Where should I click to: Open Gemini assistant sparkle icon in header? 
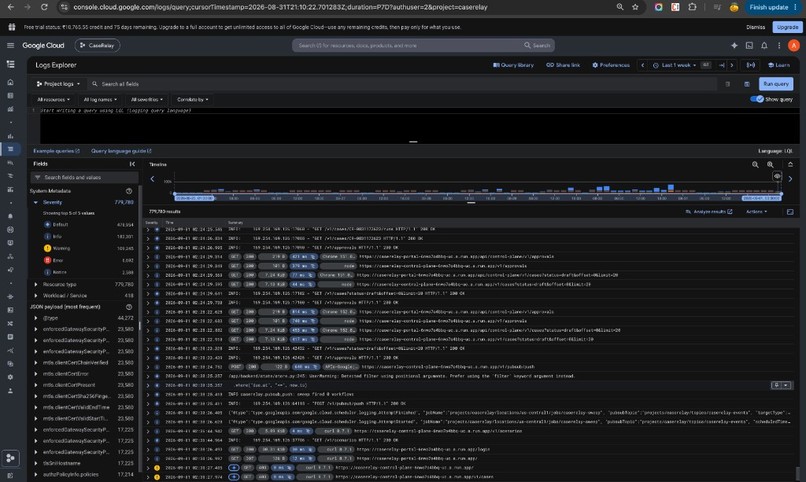point(734,45)
